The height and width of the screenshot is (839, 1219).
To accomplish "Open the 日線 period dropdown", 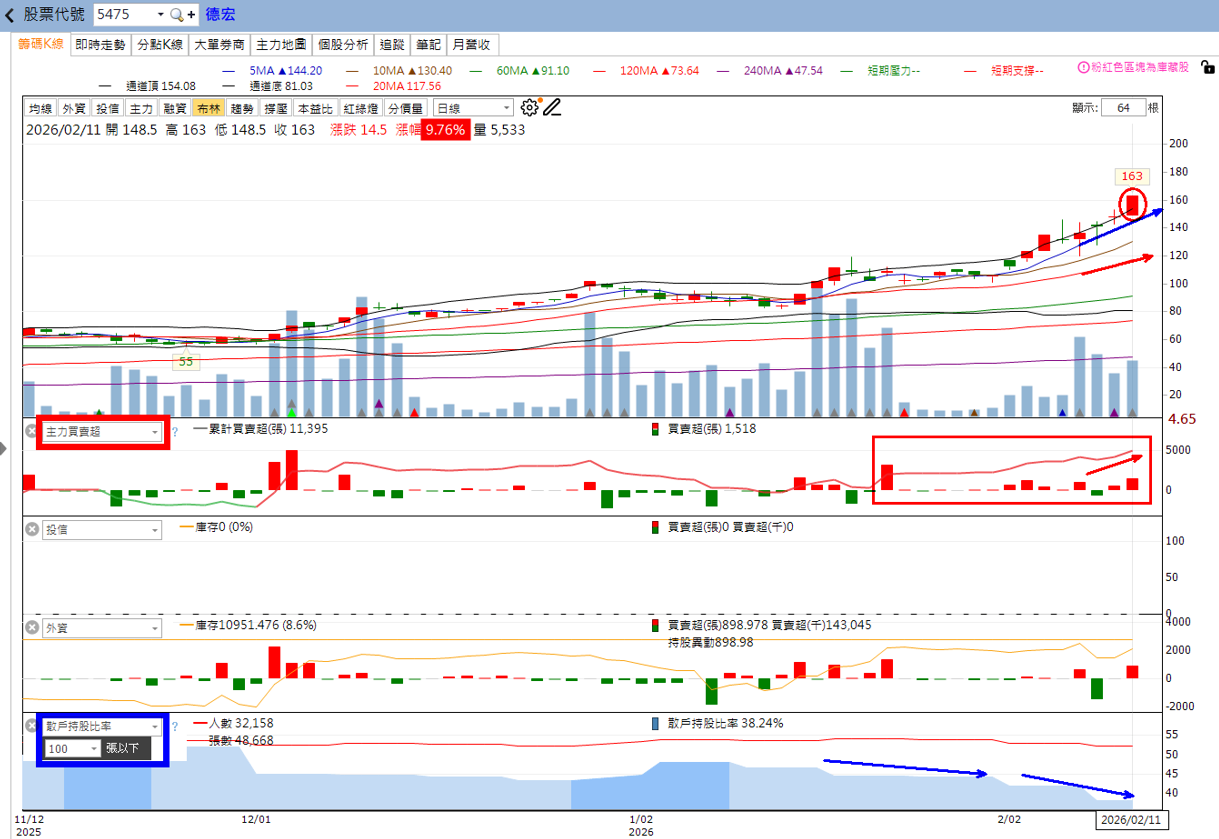I will coord(506,108).
